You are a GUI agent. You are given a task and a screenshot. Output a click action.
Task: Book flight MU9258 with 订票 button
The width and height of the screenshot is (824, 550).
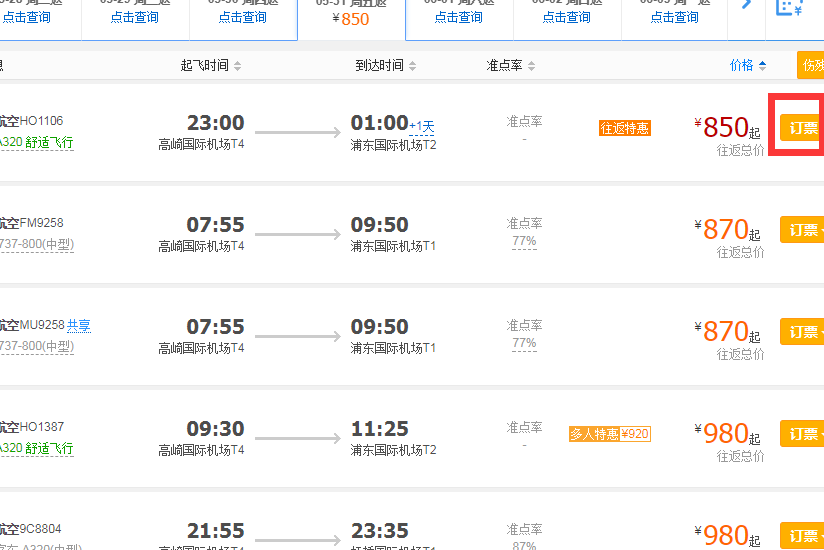[802, 331]
